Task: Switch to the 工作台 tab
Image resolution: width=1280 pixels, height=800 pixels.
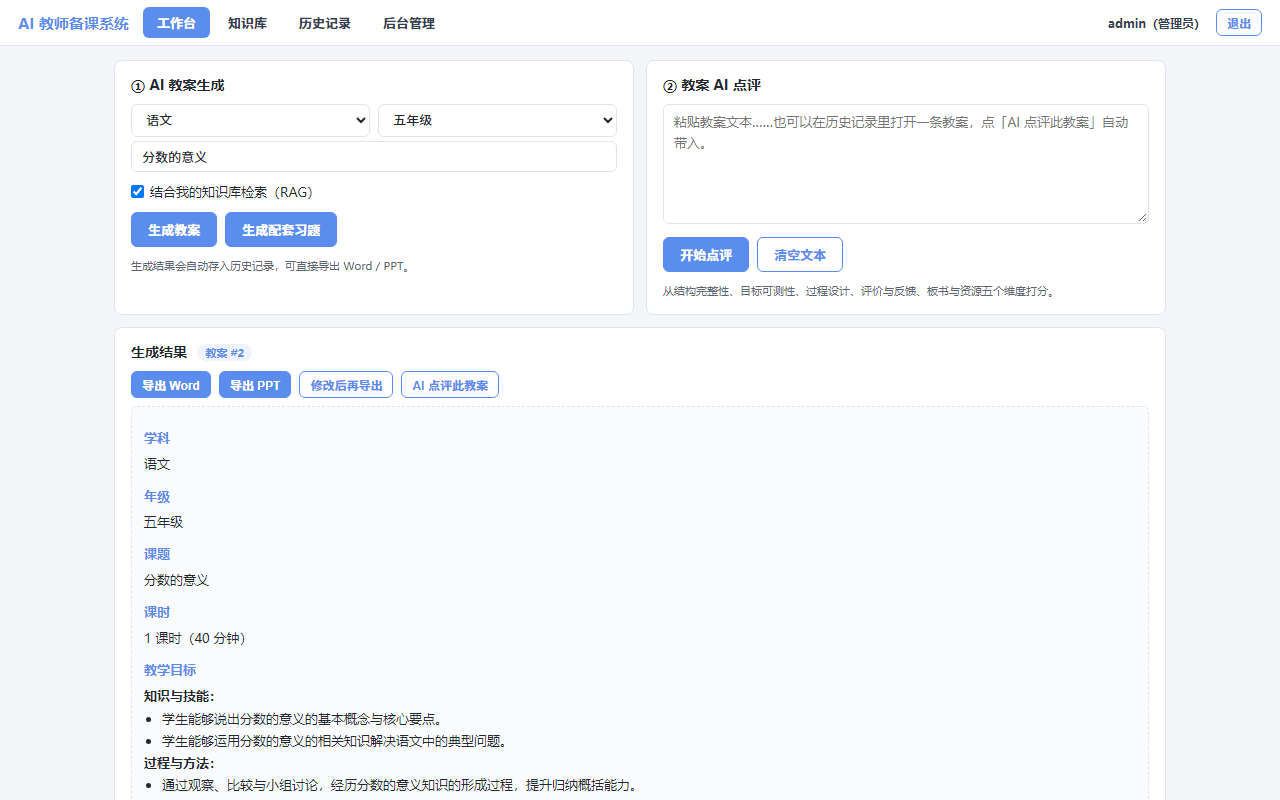Action: 176,23
